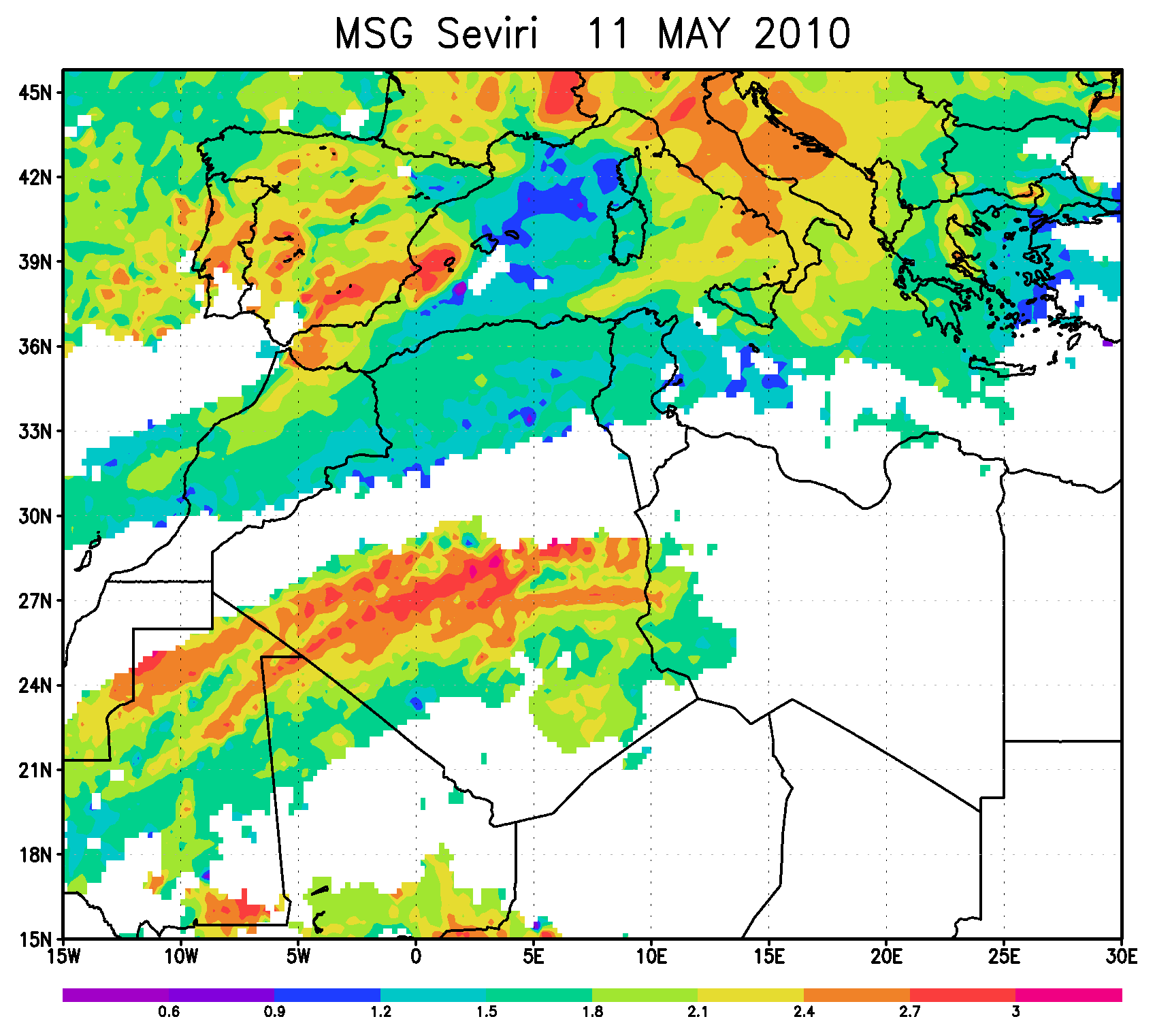
Task: Click the 18N latitude label
Action: (x=35, y=855)
